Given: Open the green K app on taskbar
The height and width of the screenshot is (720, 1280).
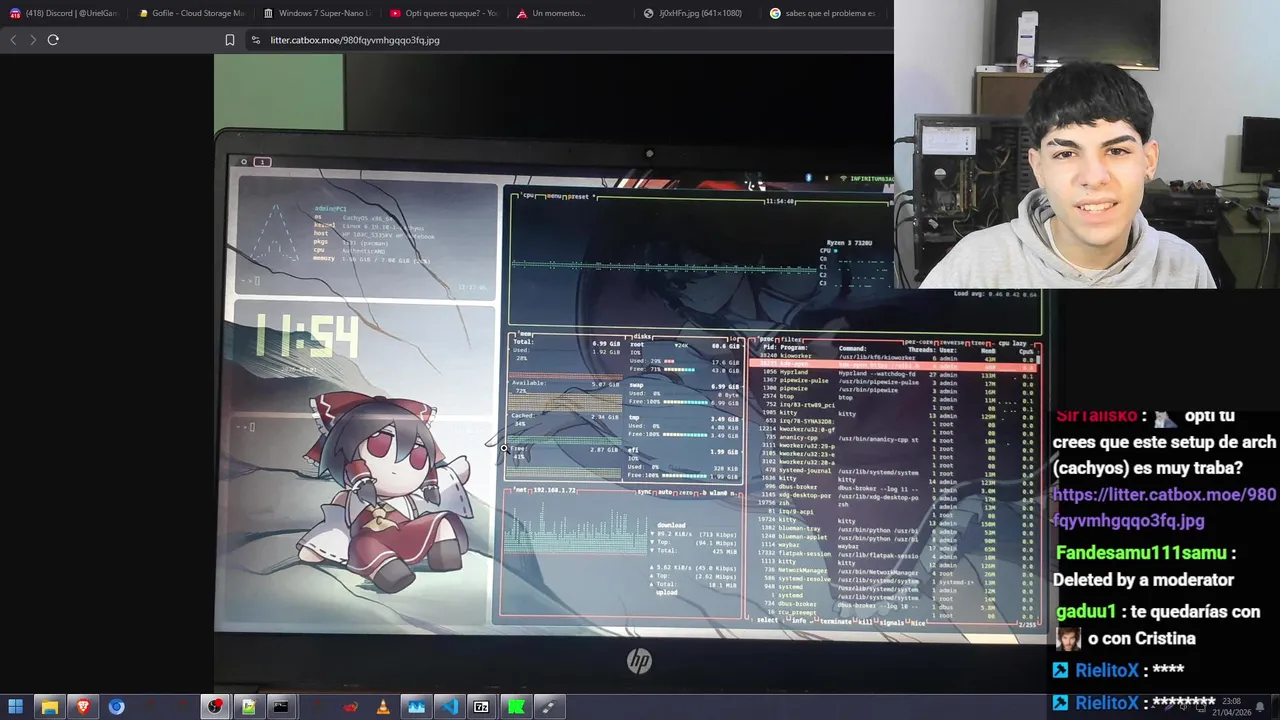Looking at the screenshot, I should click(x=516, y=707).
